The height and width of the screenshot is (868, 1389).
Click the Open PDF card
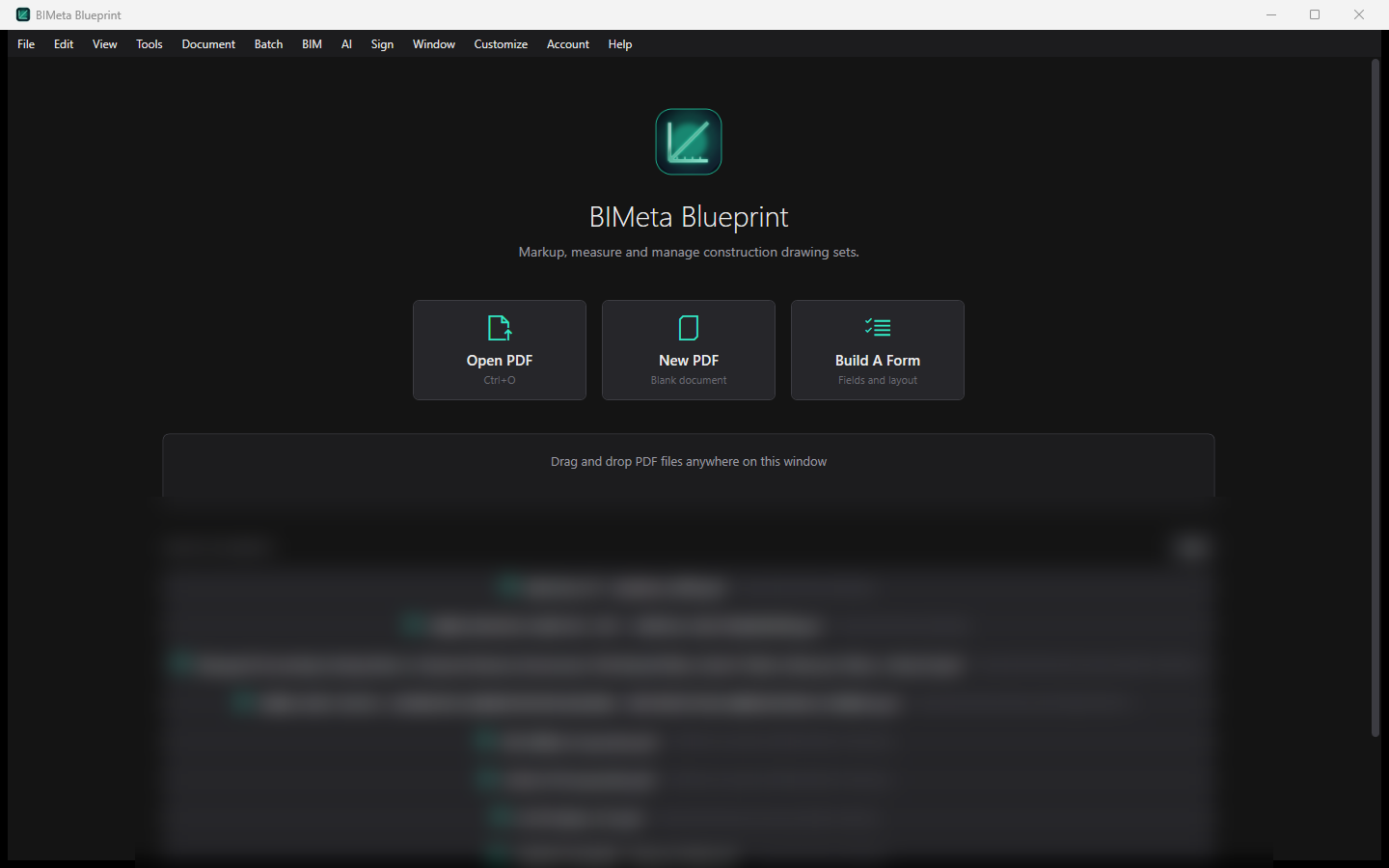pos(500,350)
